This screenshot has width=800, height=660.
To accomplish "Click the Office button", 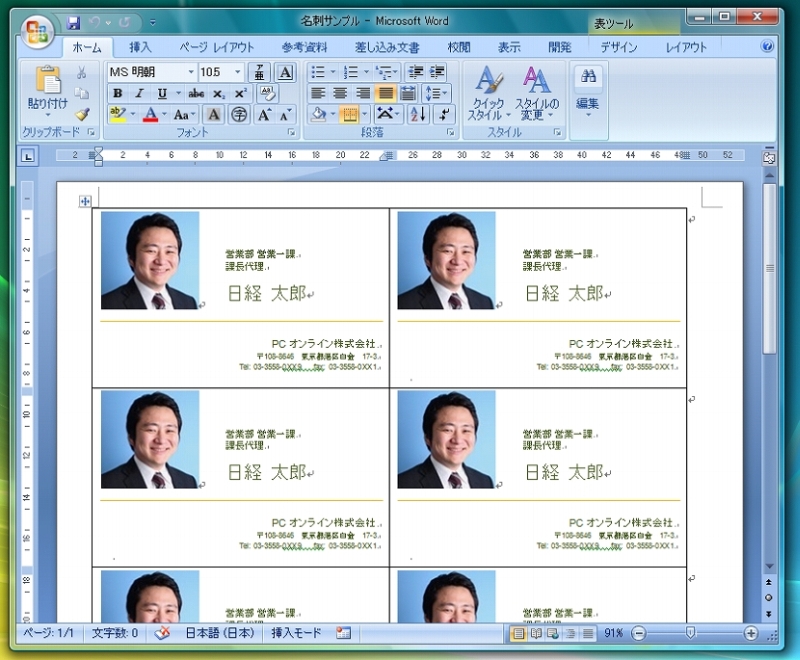I will (x=37, y=30).
